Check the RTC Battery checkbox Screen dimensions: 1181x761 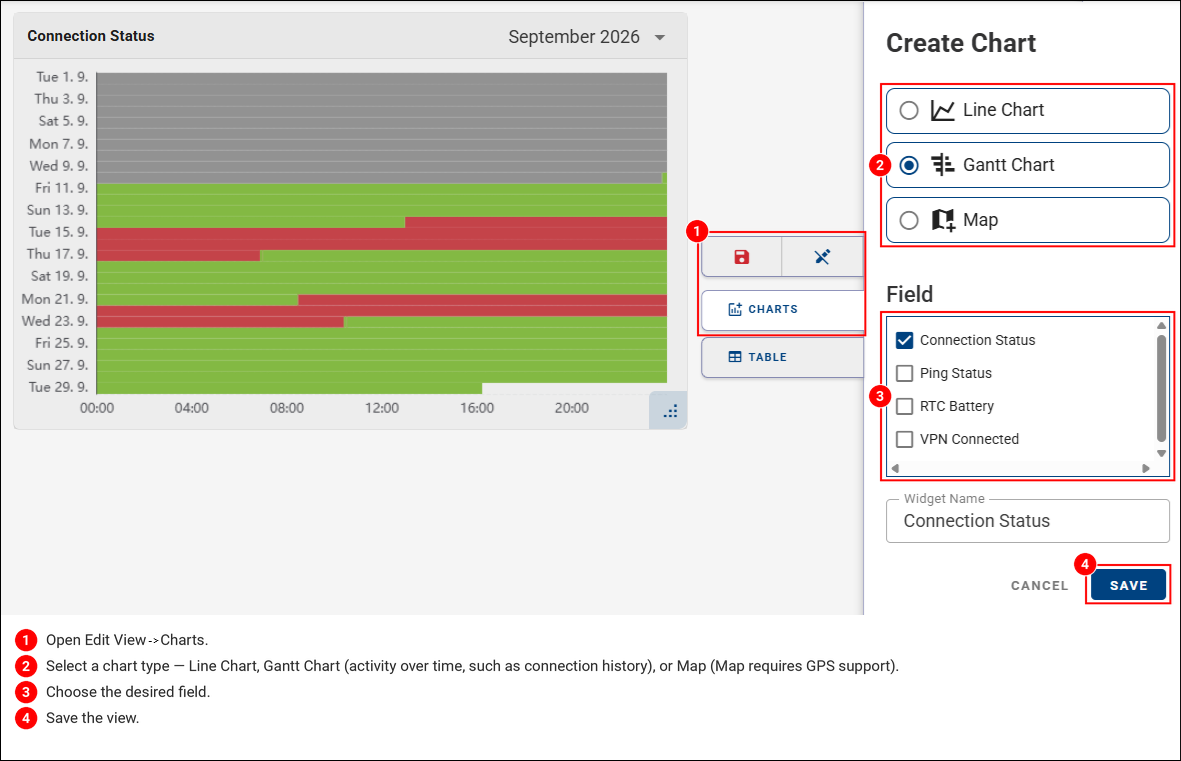click(905, 407)
